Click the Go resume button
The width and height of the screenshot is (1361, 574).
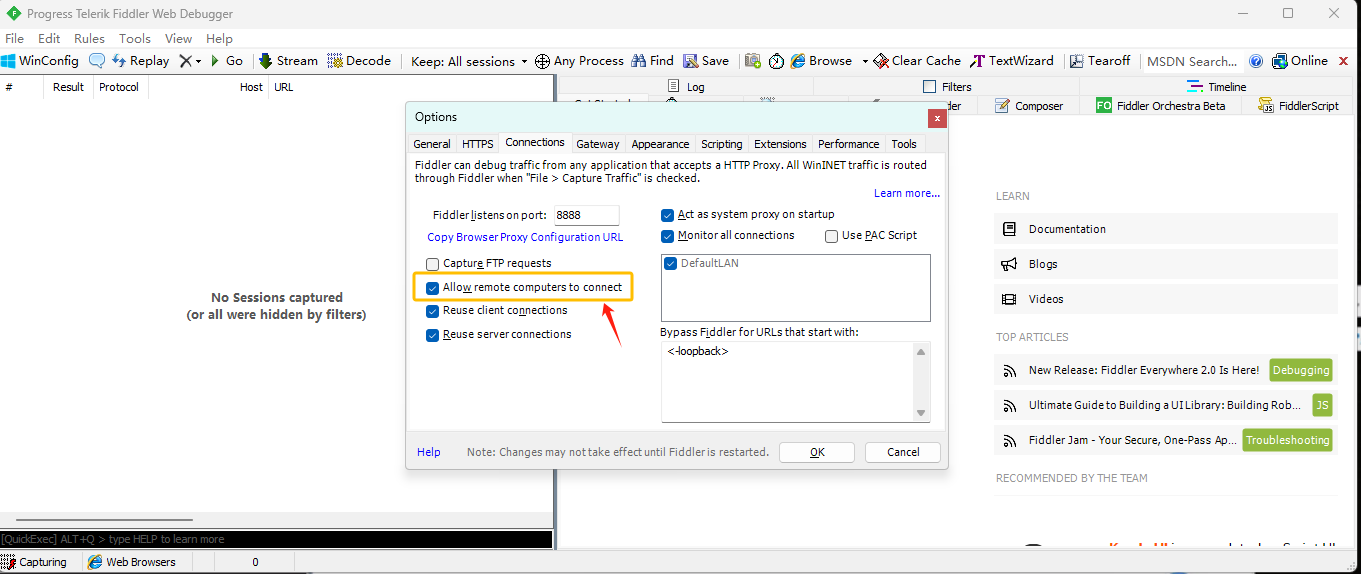(226, 61)
